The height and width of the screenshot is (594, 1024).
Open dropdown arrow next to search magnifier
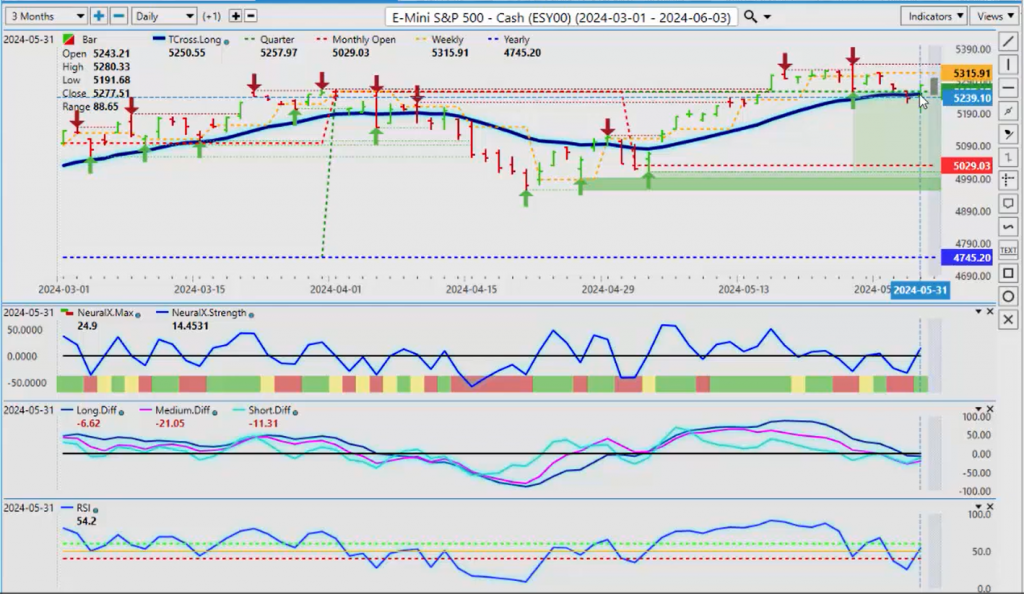767,17
